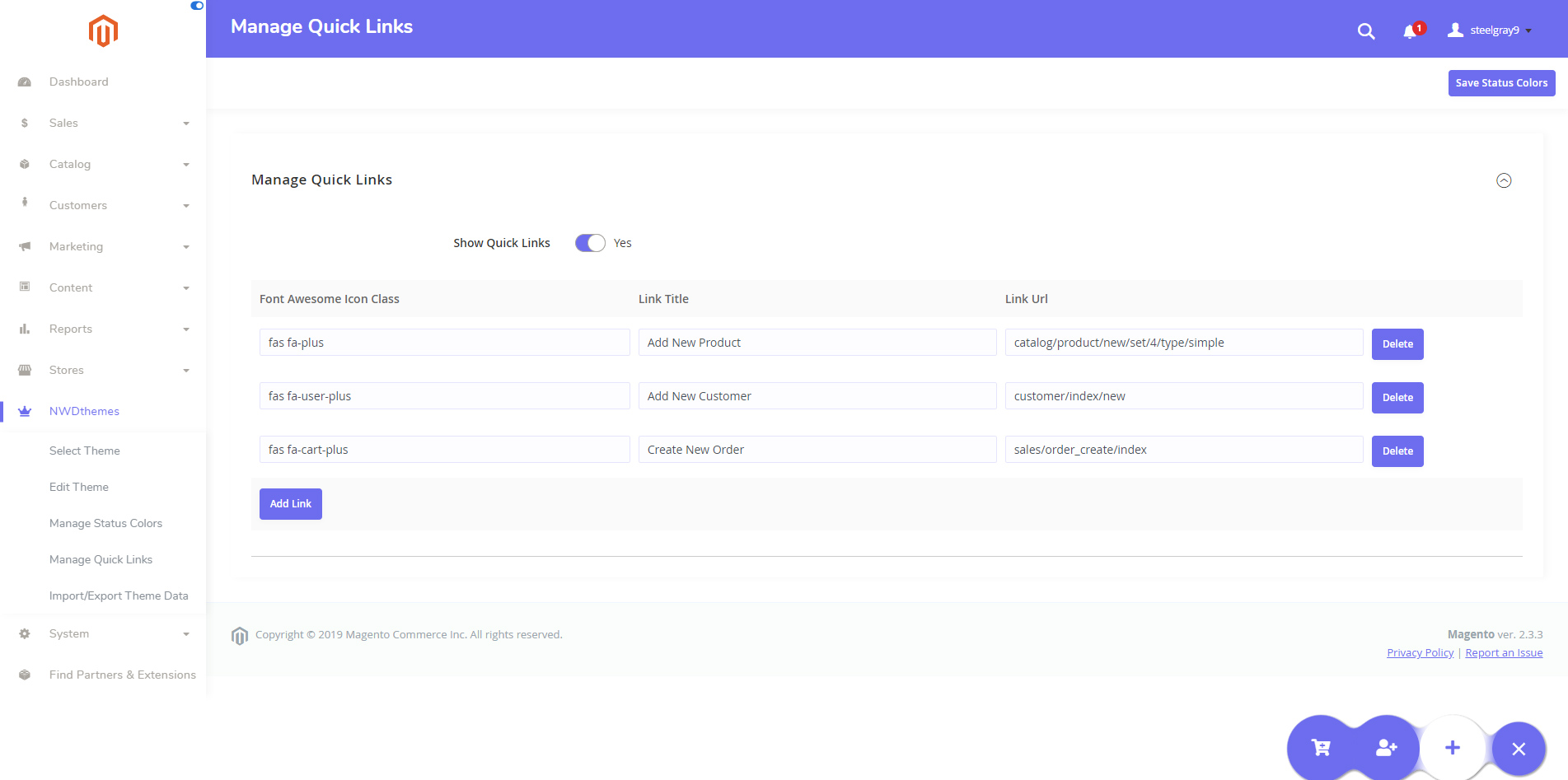Image resolution: width=1568 pixels, height=780 pixels.
Task: Click the sales/order_create/index URL field
Action: (1184, 450)
